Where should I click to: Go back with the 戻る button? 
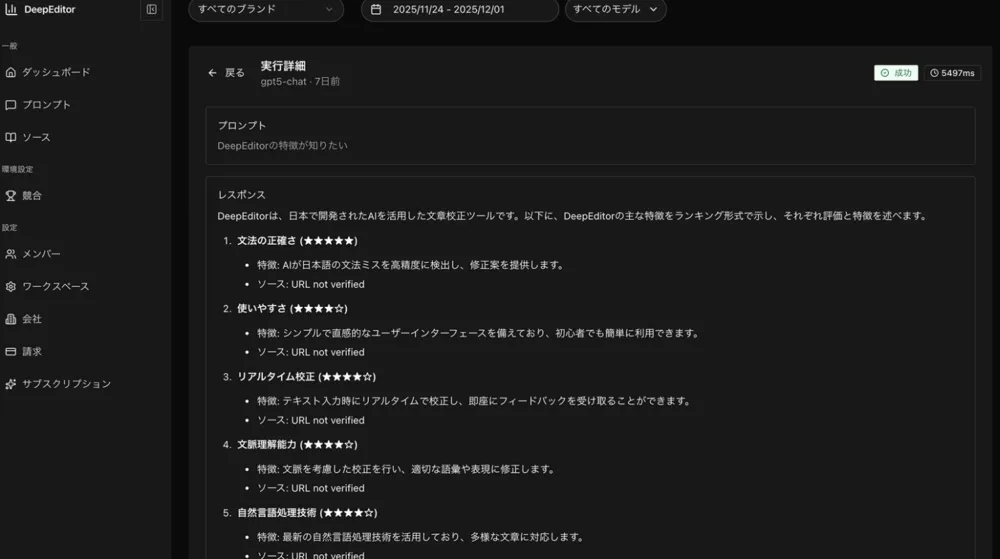(x=226, y=73)
